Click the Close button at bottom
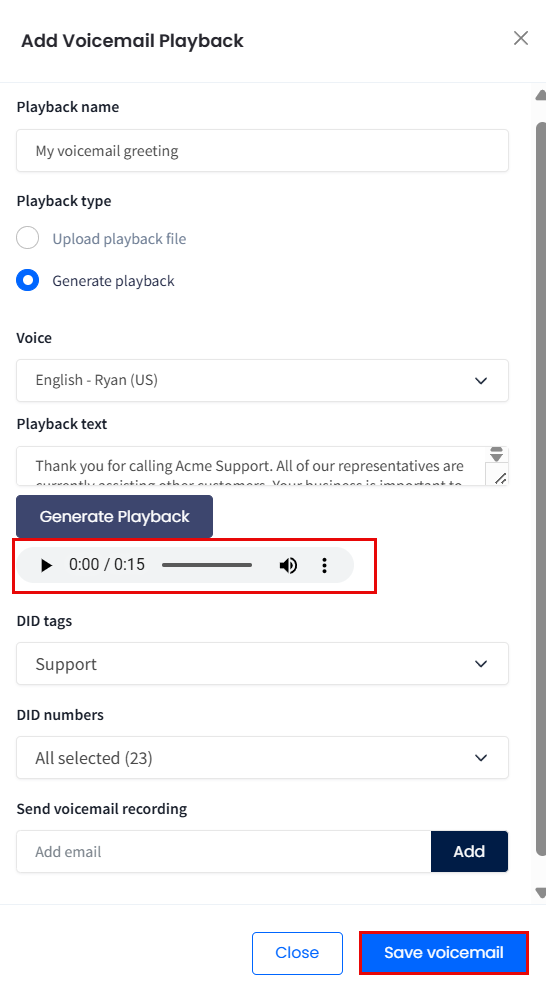 (297, 953)
